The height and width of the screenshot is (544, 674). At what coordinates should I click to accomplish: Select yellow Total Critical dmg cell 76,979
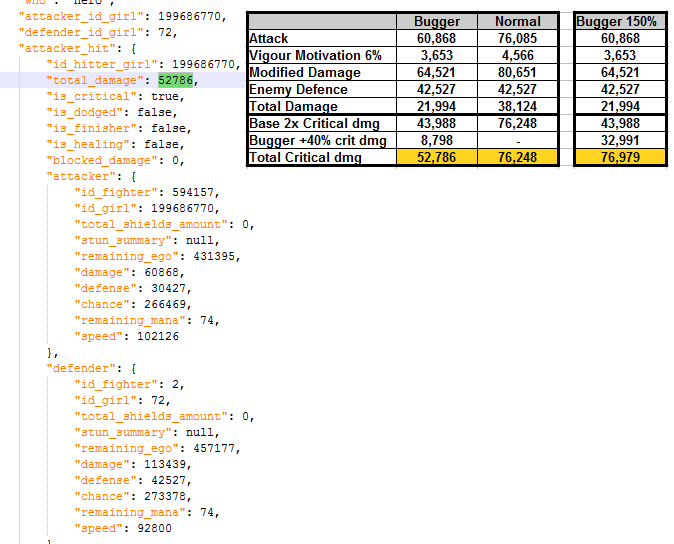[x=616, y=157]
